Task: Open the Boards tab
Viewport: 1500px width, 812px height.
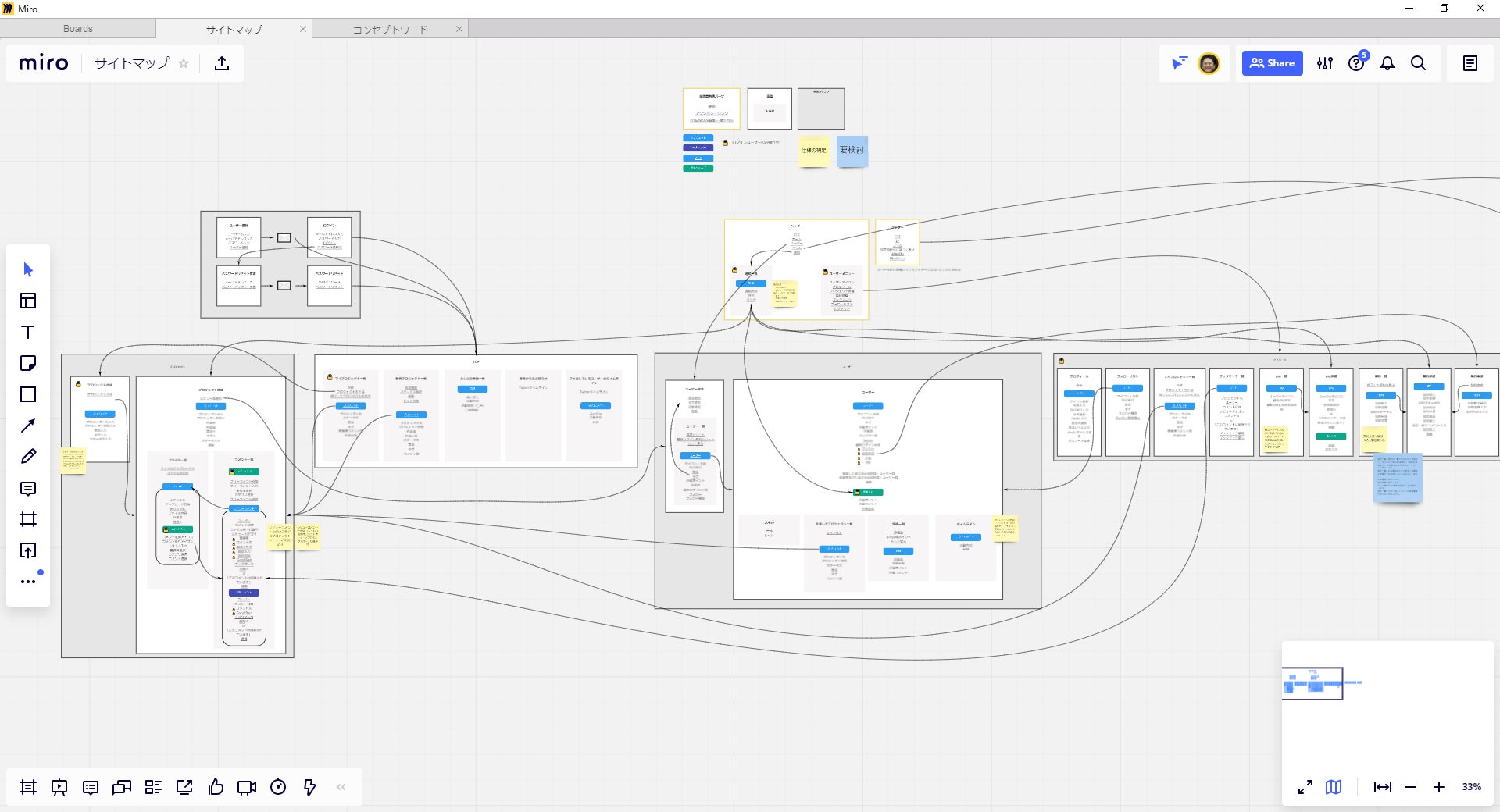Action: [x=78, y=29]
